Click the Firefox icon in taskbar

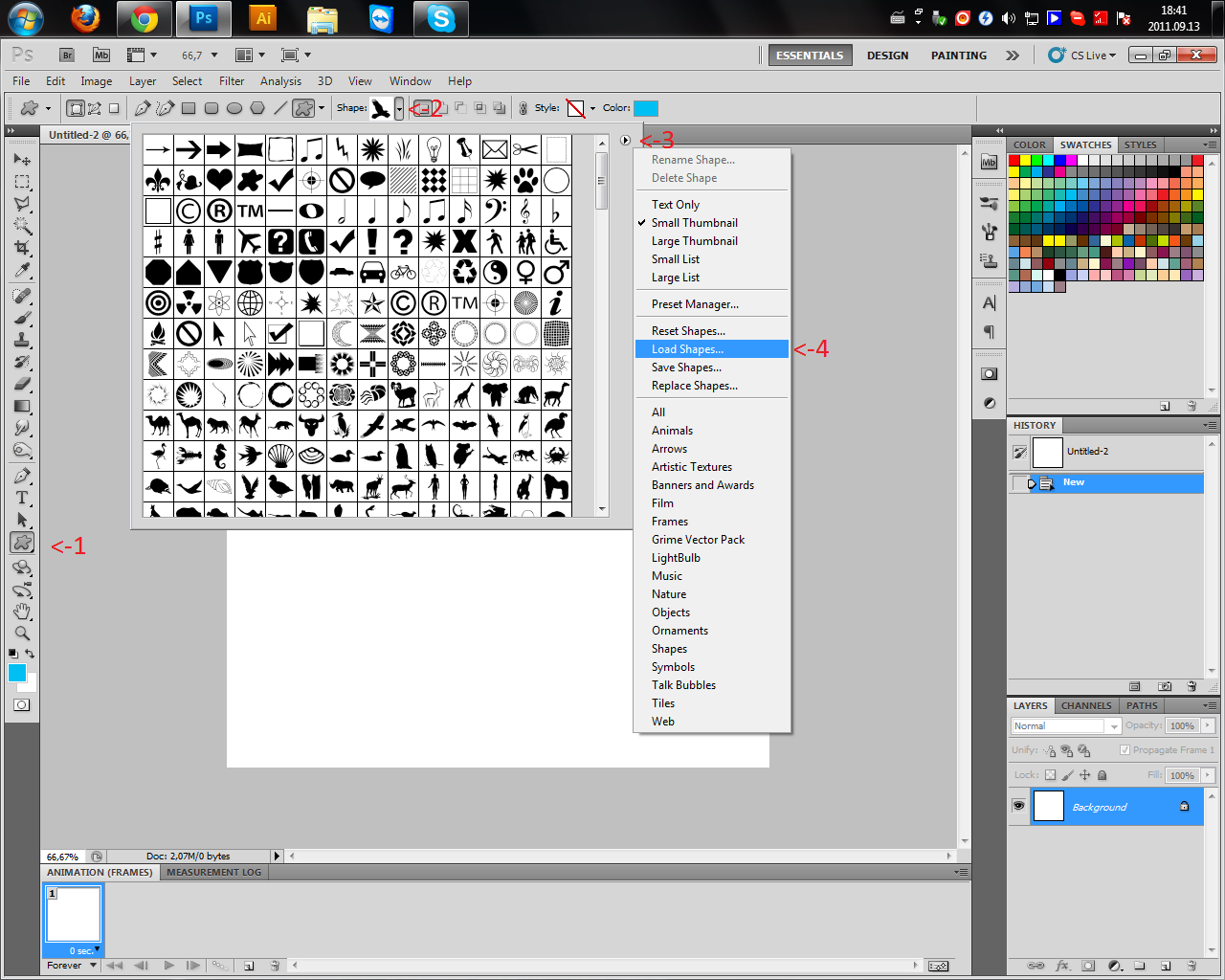pos(85,18)
